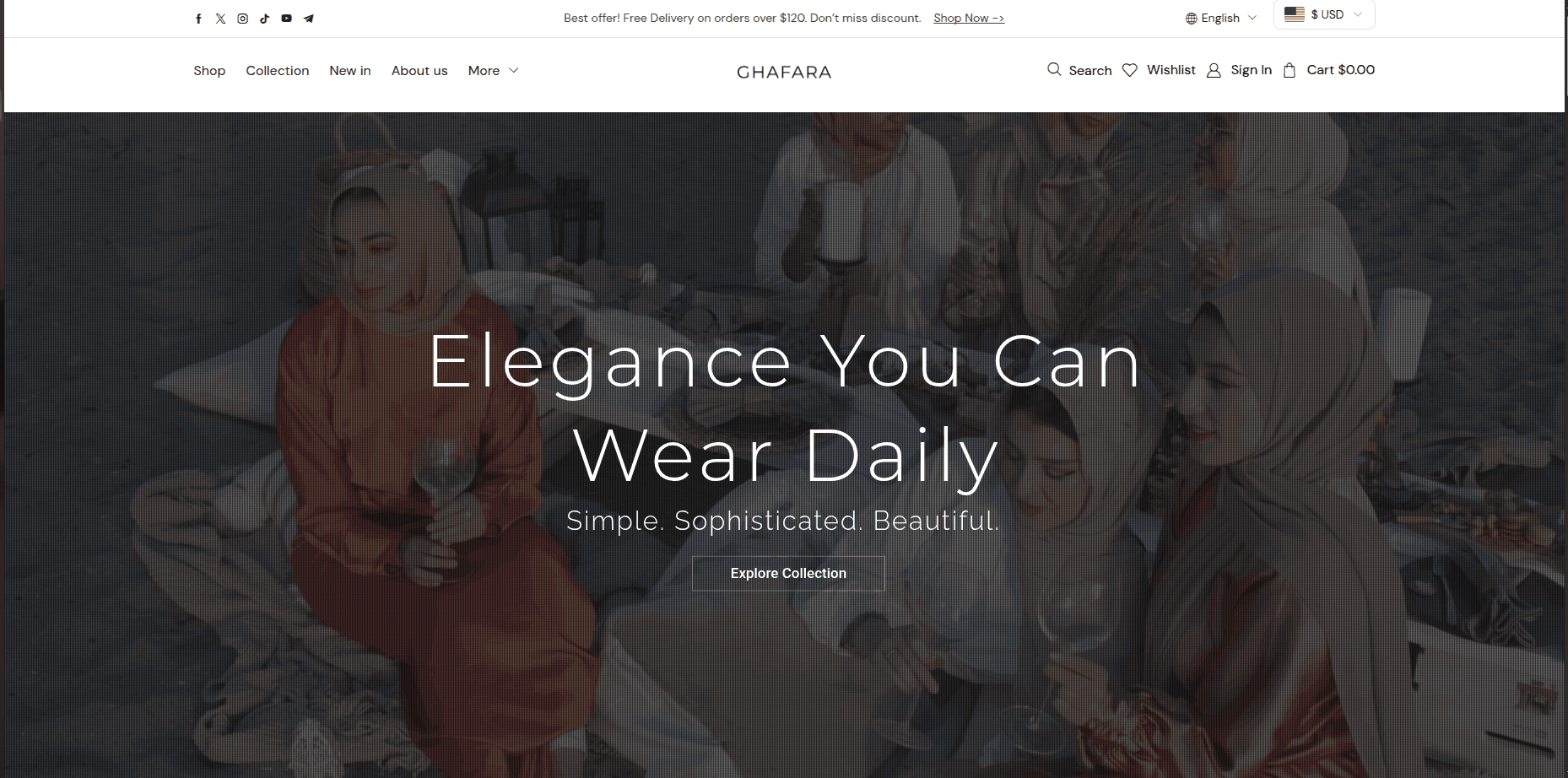Open the USD currency selector
The height and width of the screenshot is (778, 1568).
pyautogui.click(x=1324, y=14)
